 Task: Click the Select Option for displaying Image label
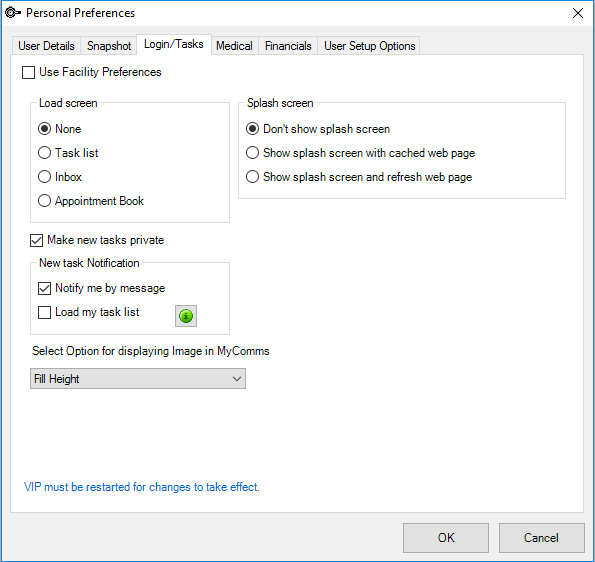click(x=151, y=351)
